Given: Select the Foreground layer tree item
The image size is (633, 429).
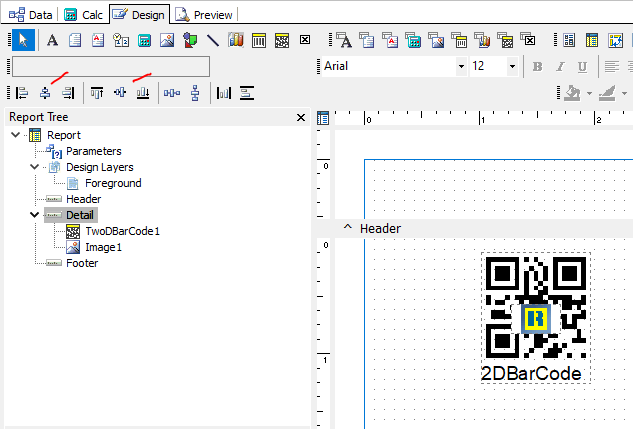Looking at the screenshot, I should [113, 183].
